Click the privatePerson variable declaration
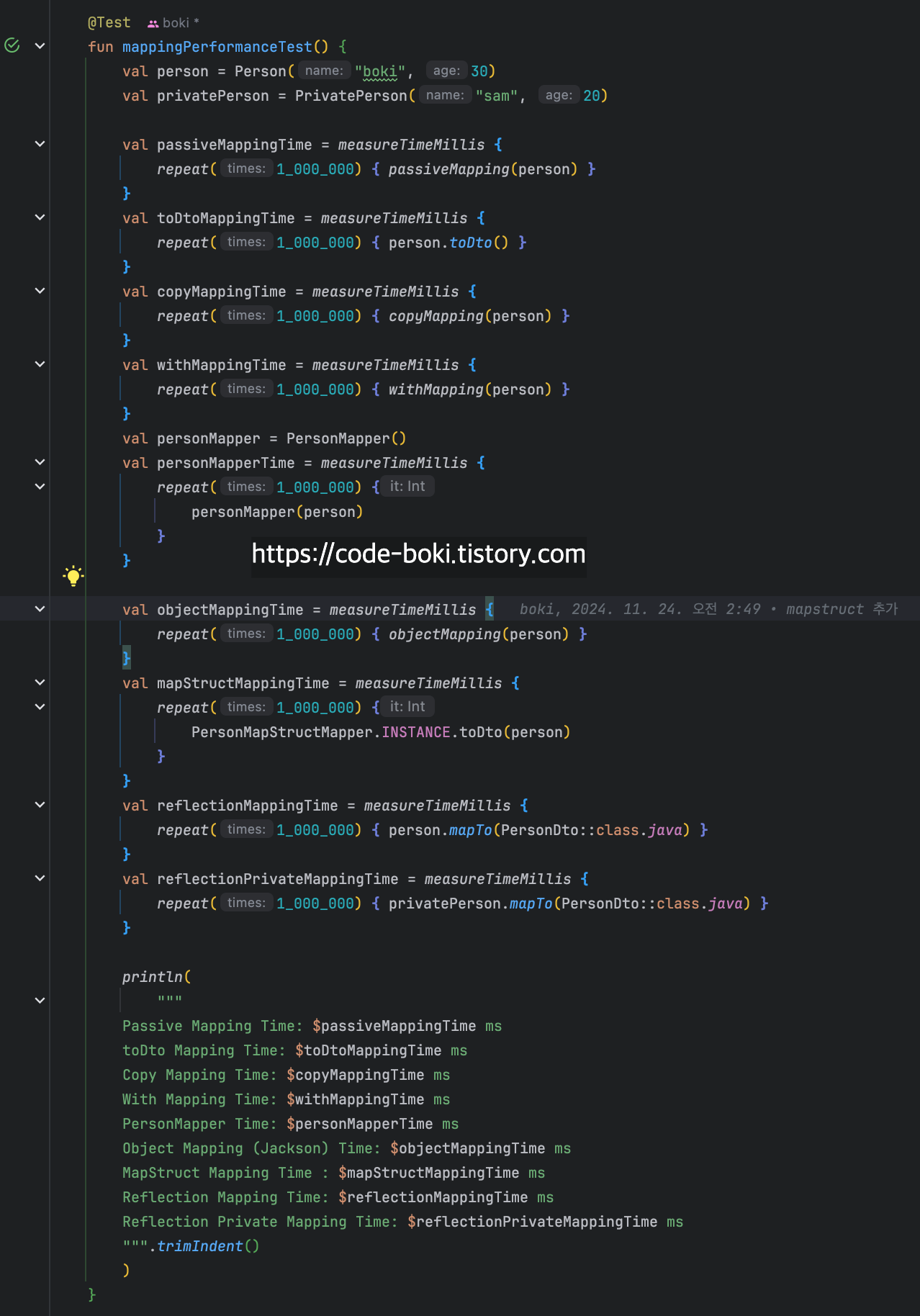 [213, 96]
